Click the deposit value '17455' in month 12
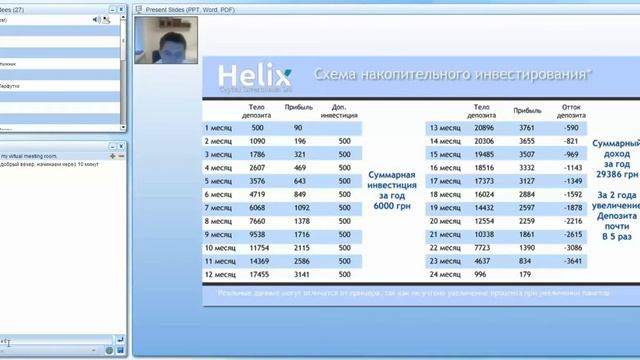The image size is (640, 360). pos(259,274)
